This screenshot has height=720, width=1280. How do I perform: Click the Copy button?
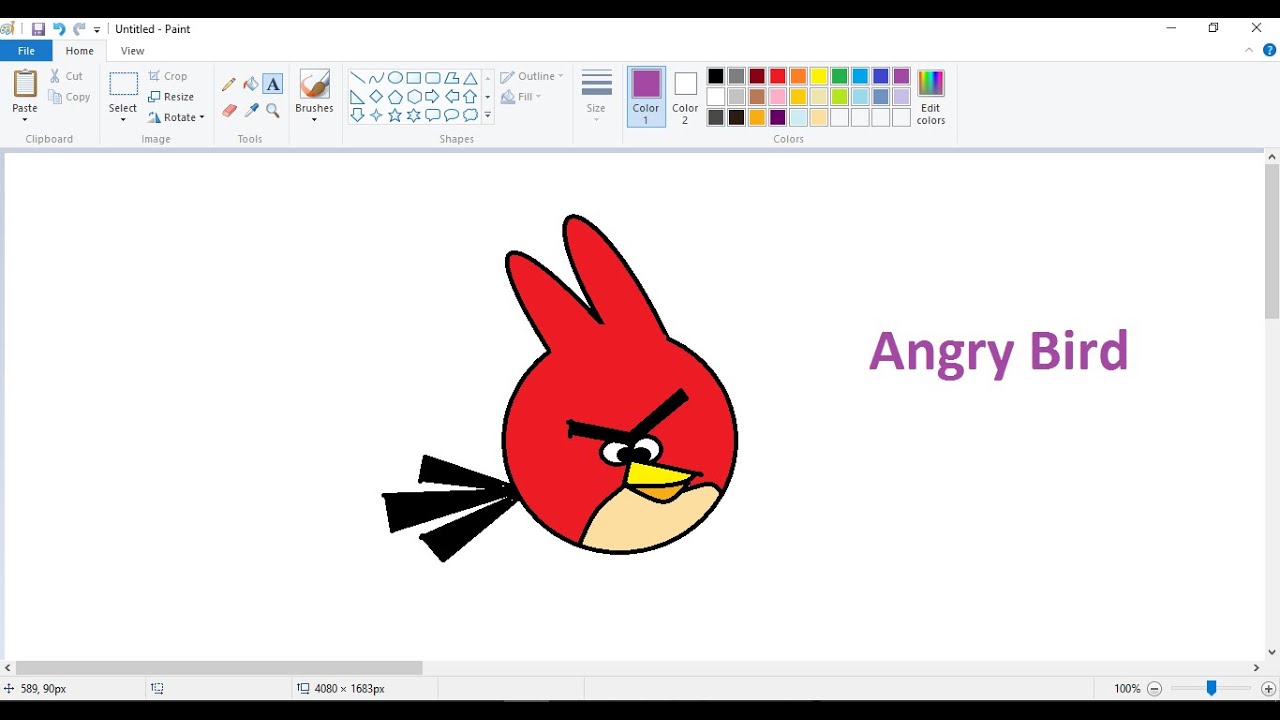(x=69, y=97)
